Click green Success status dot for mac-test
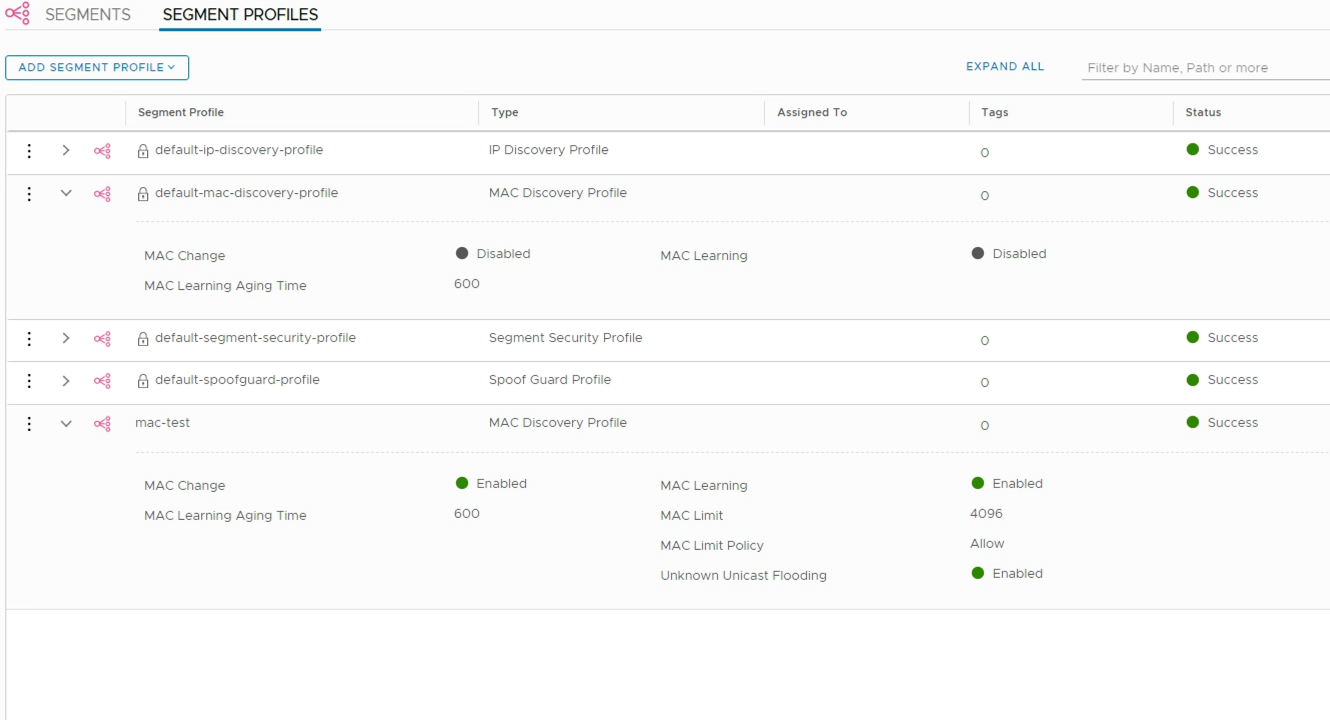 tap(1192, 422)
